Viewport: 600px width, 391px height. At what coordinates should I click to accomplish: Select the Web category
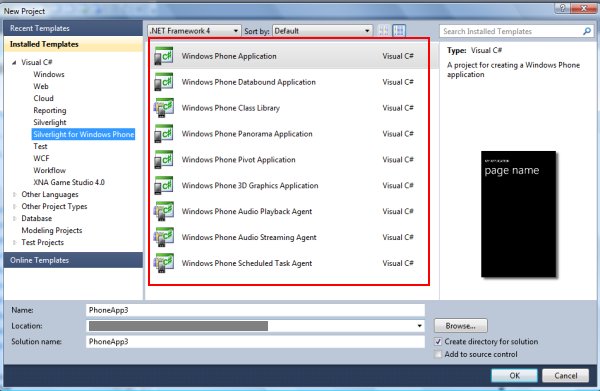pyautogui.click(x=41, y=86)
